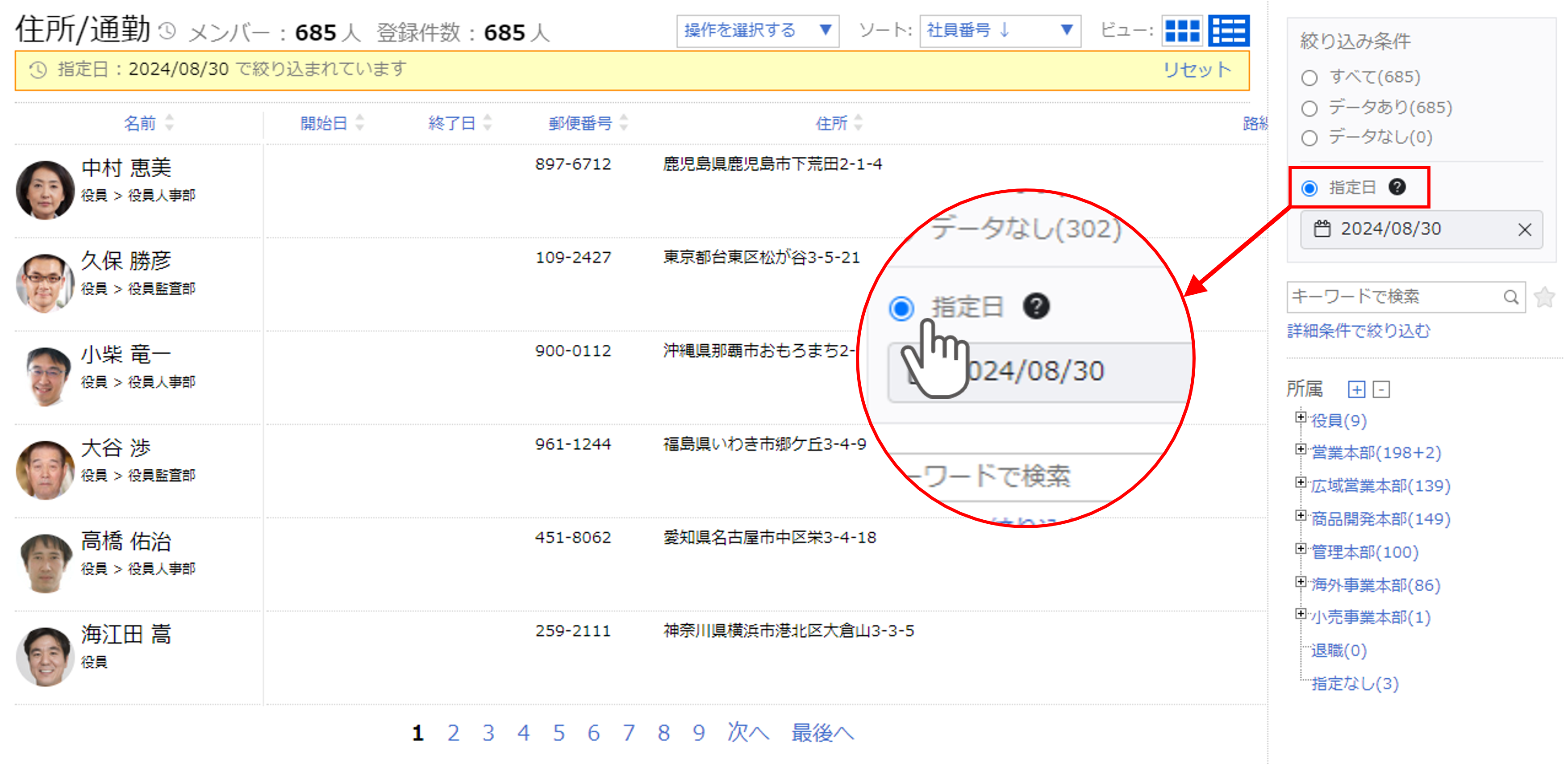Click the リセット link in yellow banner
This screenshot has height=764, width=1568.
click(1197, 70)
